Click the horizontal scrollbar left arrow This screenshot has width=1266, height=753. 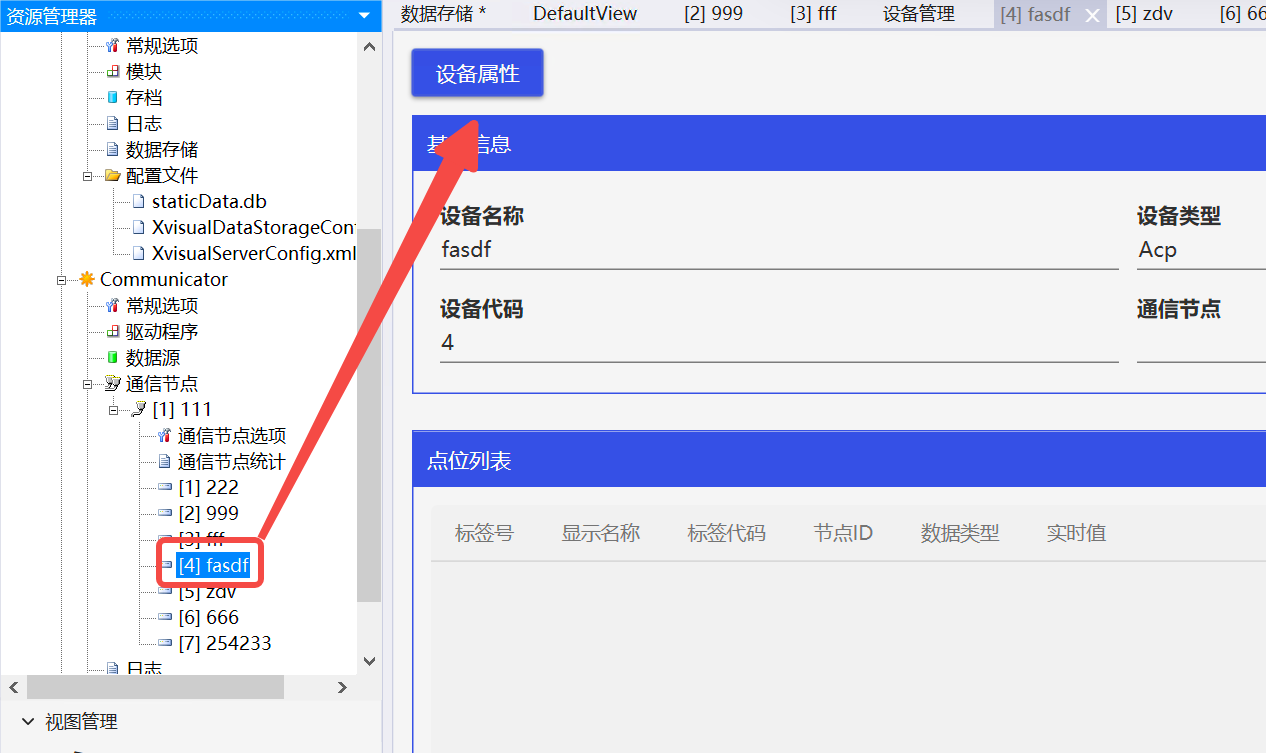click(x=14, y=688)
